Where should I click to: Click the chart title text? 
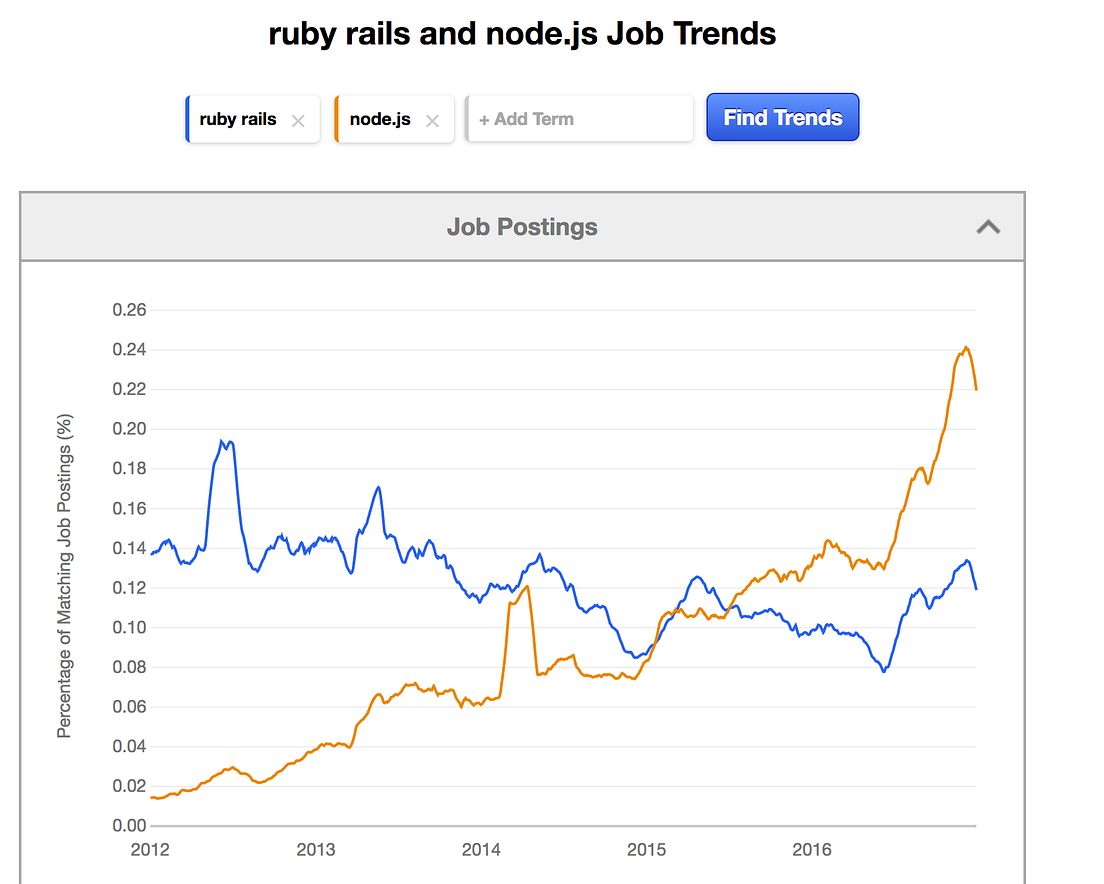(x=521, y=33)
